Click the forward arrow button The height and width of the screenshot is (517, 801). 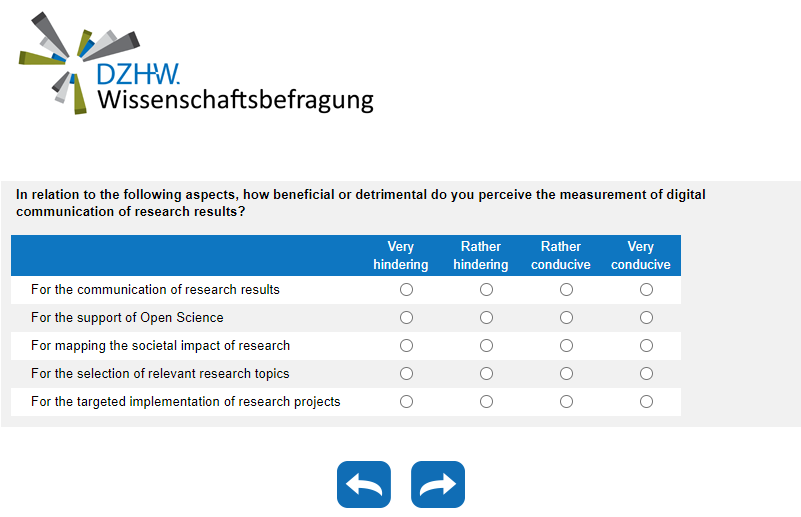[x=438, y=485]
